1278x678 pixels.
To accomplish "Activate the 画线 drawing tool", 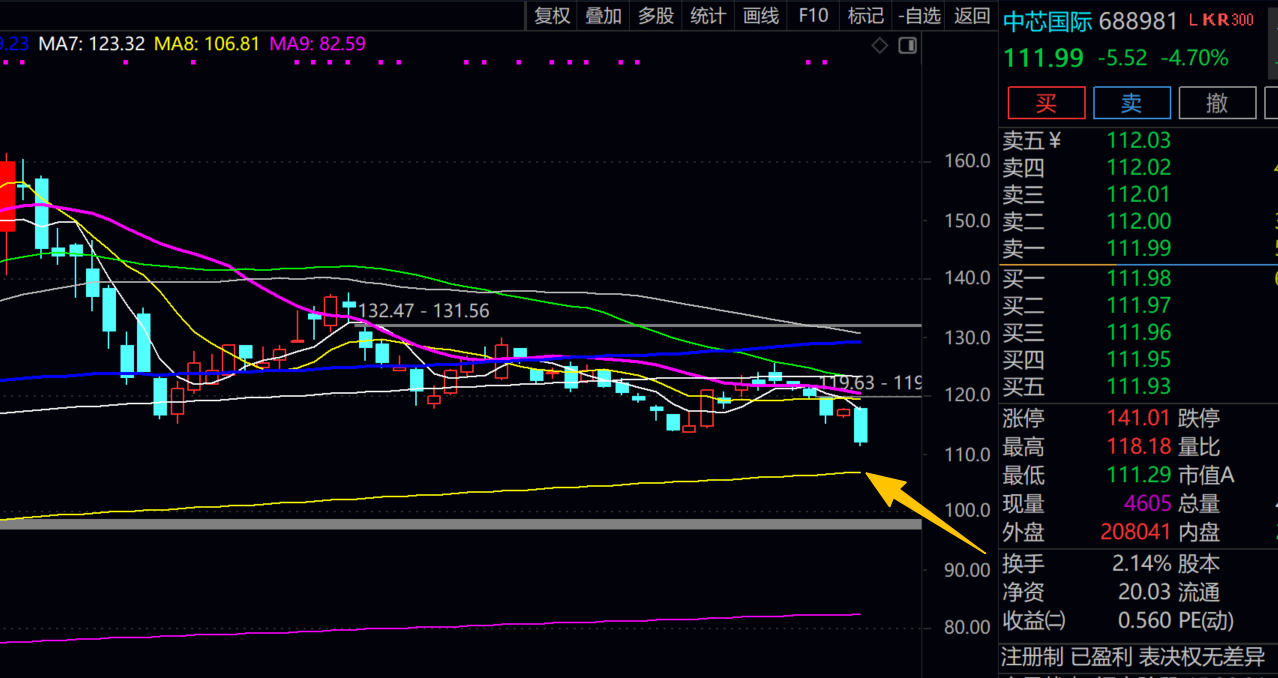I will (761, 15).
